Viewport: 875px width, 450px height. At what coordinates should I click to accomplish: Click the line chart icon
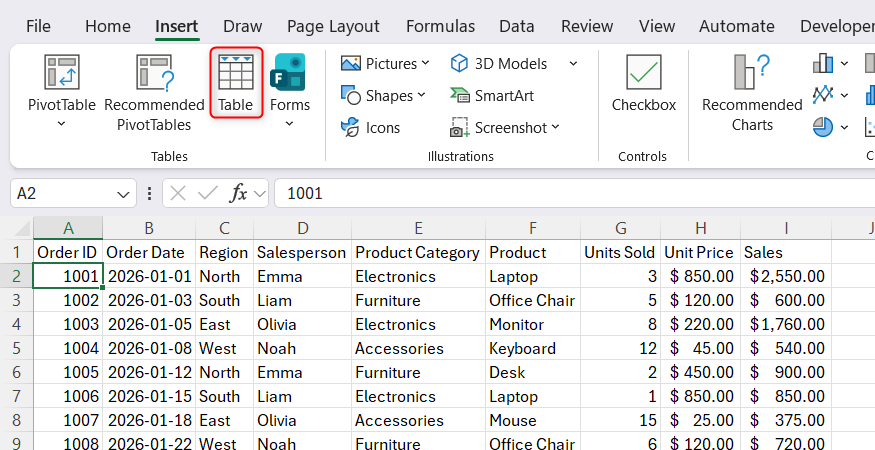[823, 95]
